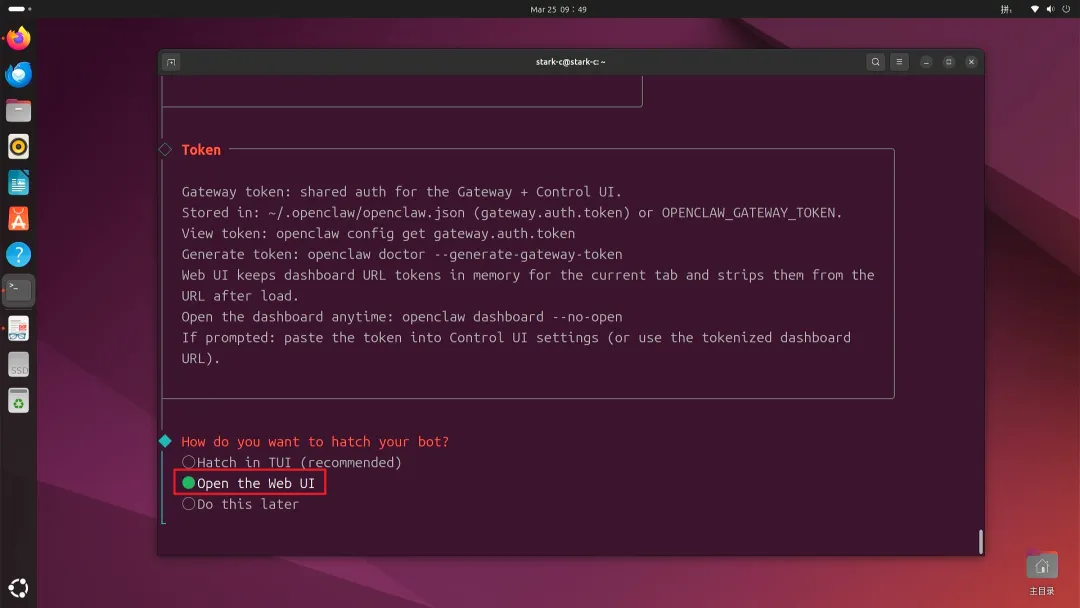The height and width of the screenshot is (608, 1080).
Task: Open the Home folder desktop icon
Action: click(1041, 572)
